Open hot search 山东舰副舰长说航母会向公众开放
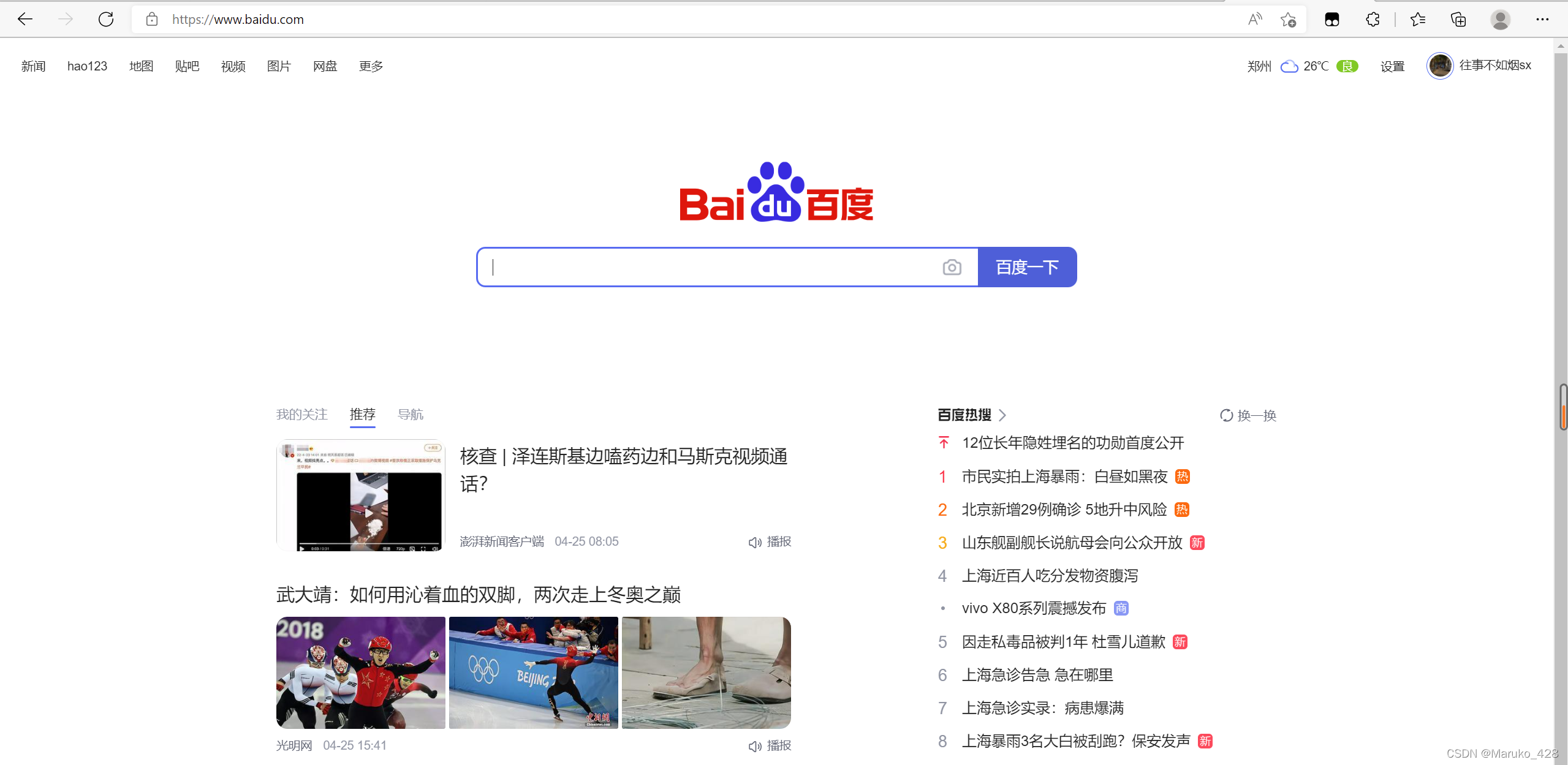 [1072, 543]
